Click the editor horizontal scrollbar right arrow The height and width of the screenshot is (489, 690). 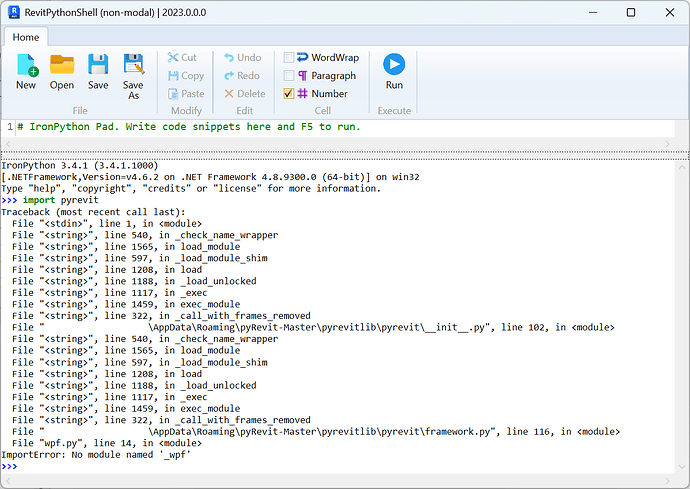tap(668, 144)
